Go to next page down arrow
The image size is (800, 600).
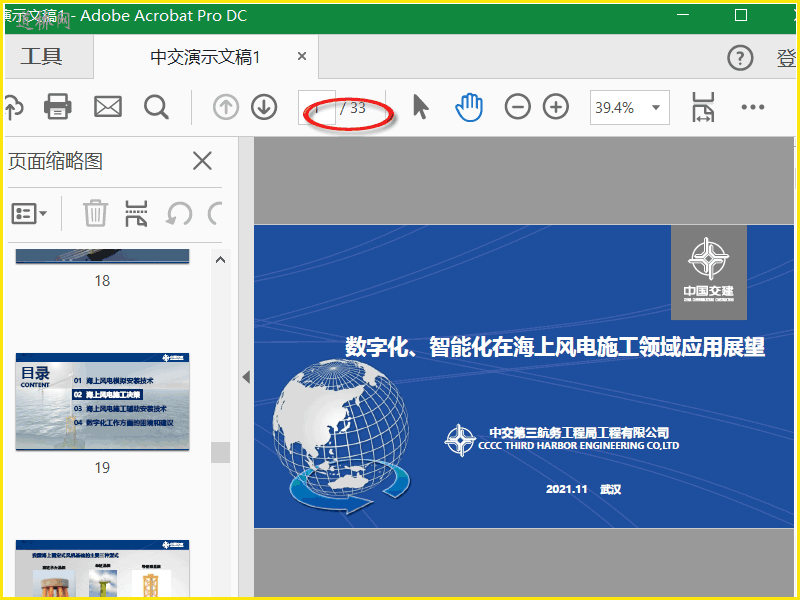[264, 108]
